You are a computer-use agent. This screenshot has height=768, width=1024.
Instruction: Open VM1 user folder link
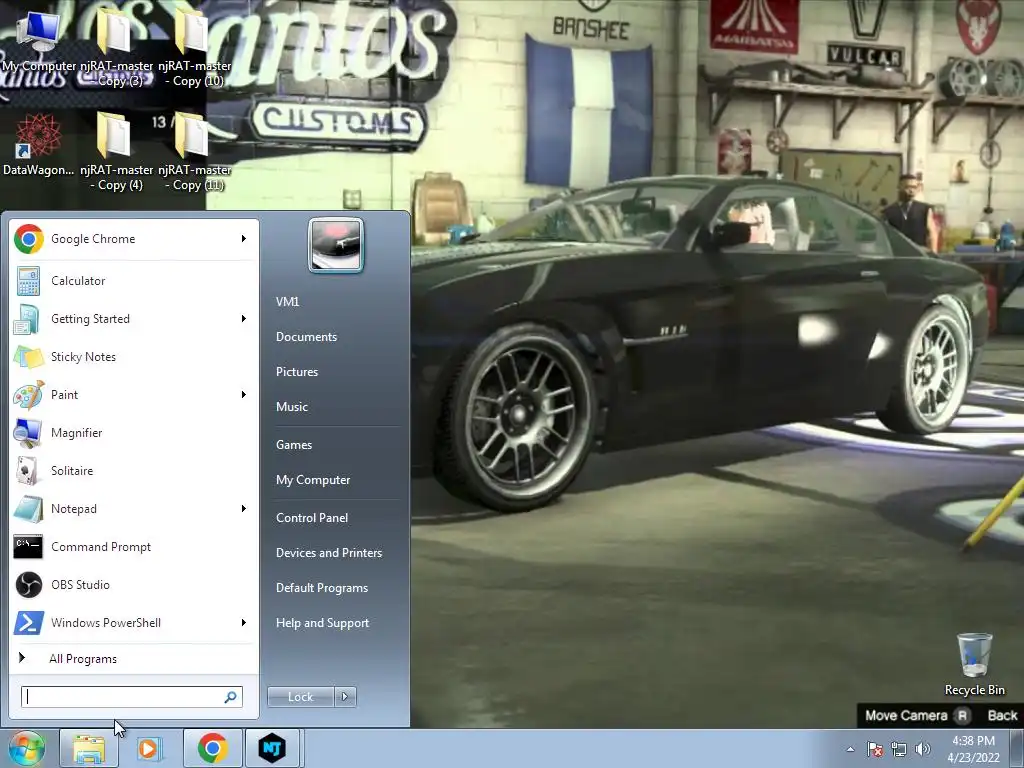tap(287, 302)
